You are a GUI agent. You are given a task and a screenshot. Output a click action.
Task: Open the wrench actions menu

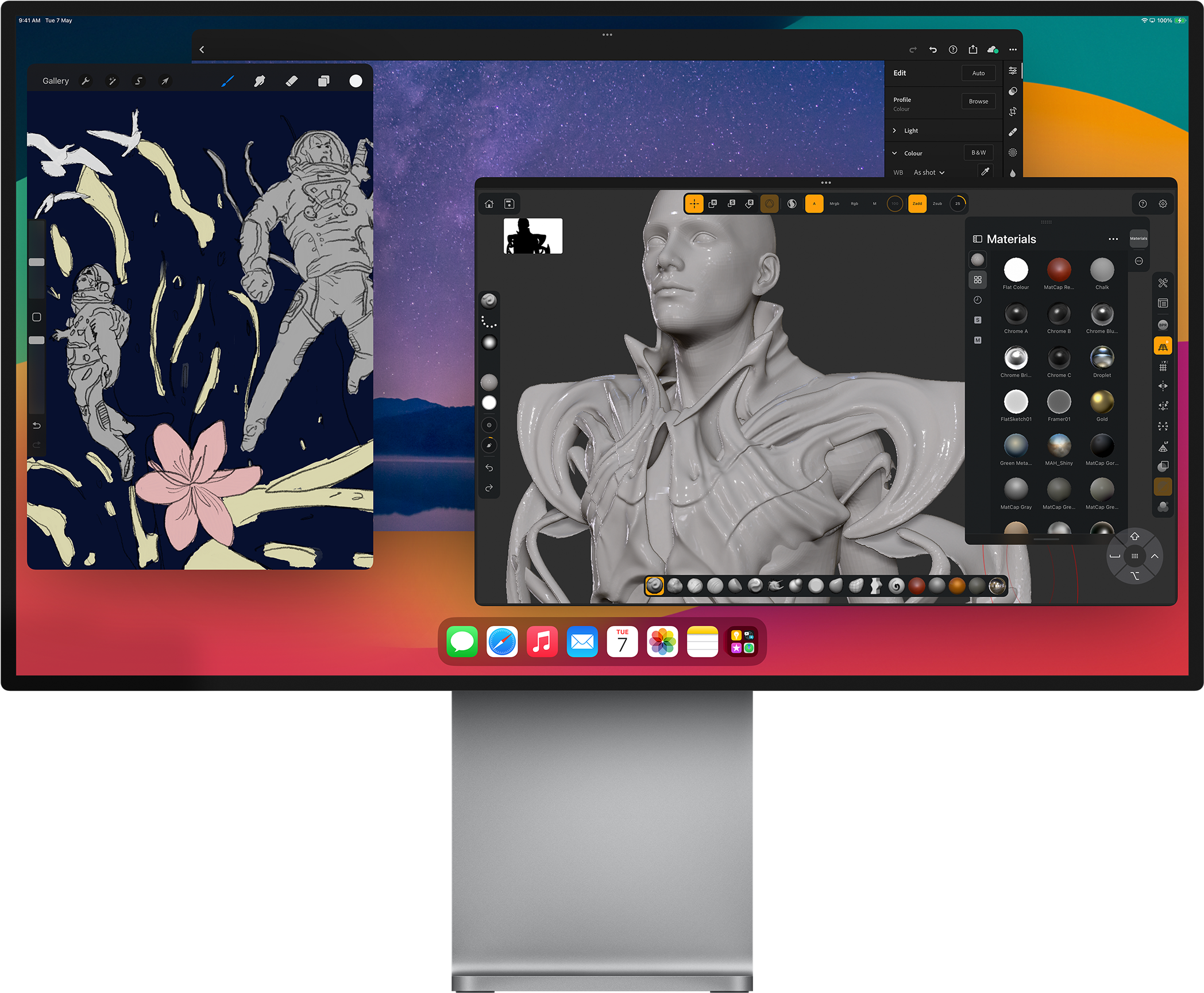click(x=86, y=81)
